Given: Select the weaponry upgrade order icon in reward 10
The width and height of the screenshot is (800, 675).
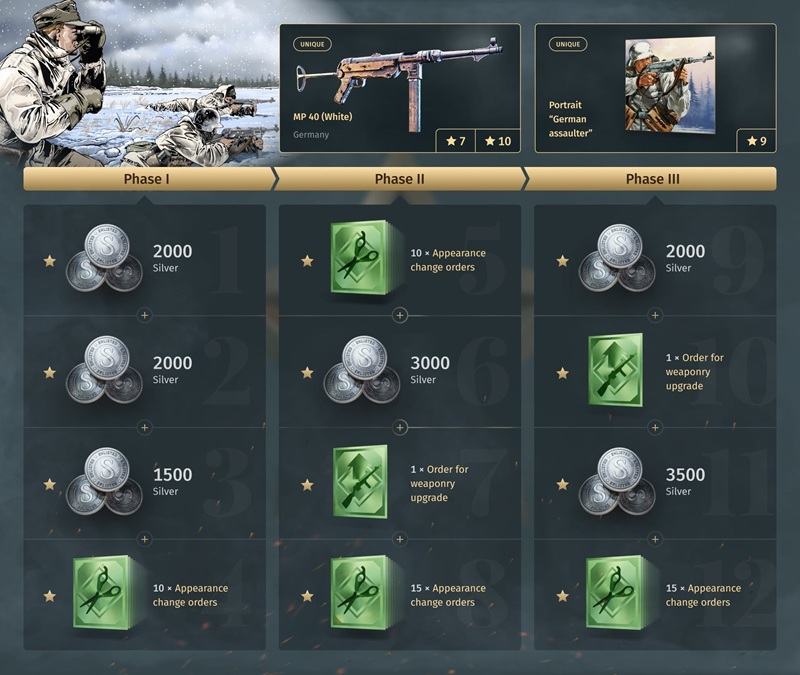Looking at the screenshot, I should pyautogui.click(x=616, y=370).
